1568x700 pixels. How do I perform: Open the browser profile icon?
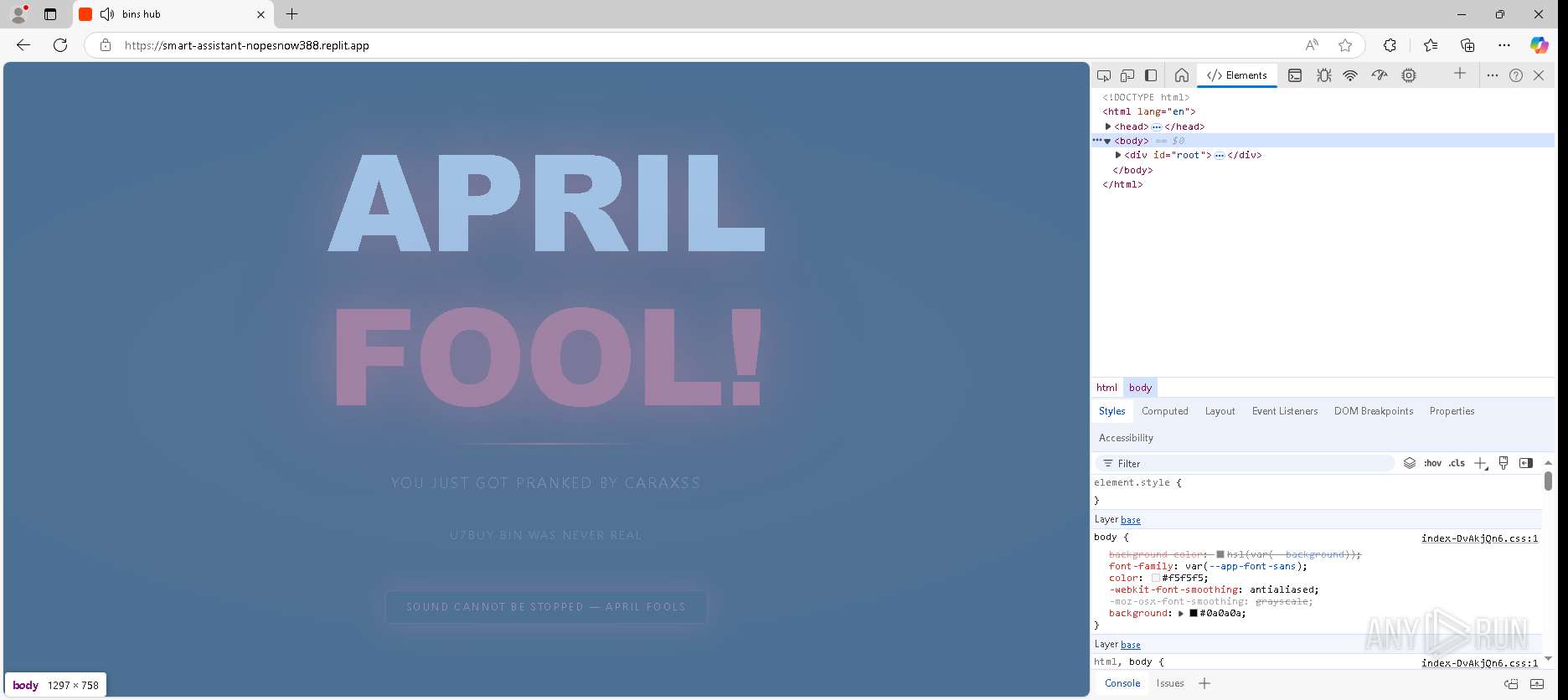tap(18, 14)
